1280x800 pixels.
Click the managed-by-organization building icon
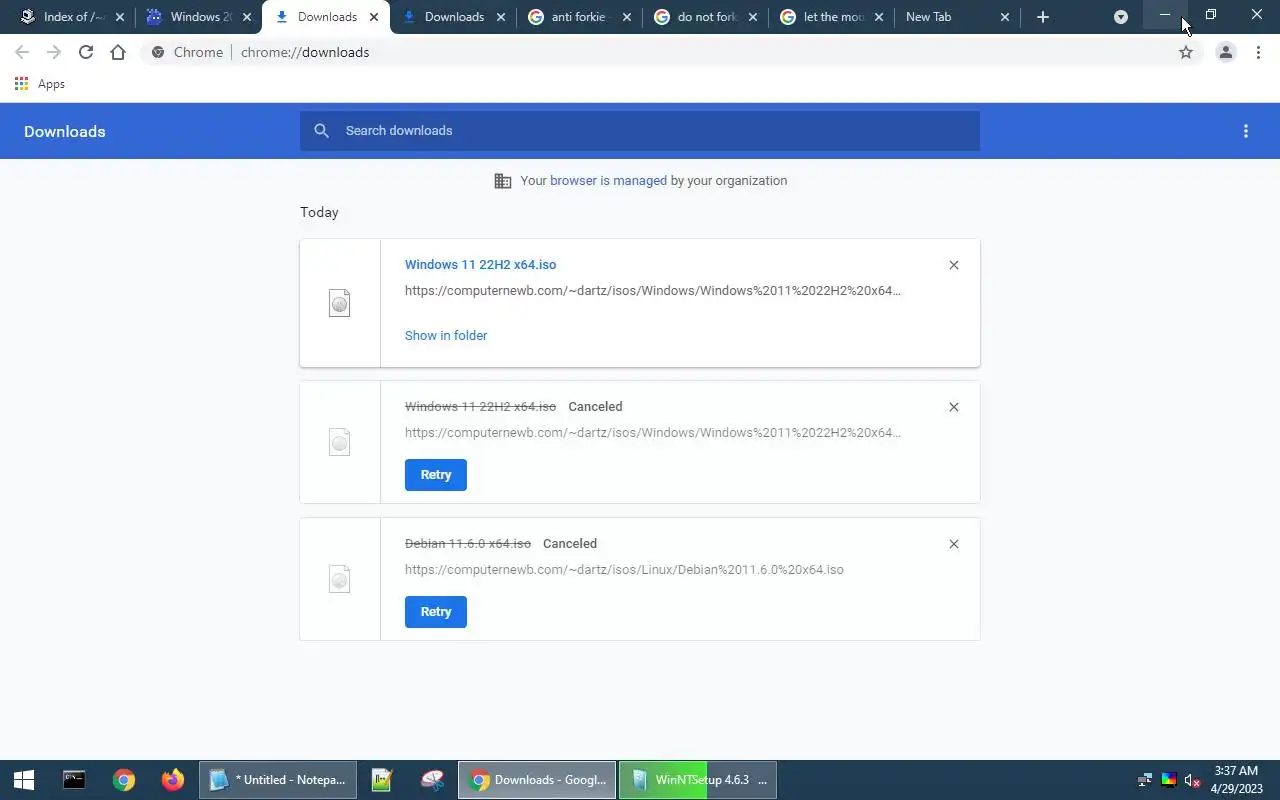[503, 181]
